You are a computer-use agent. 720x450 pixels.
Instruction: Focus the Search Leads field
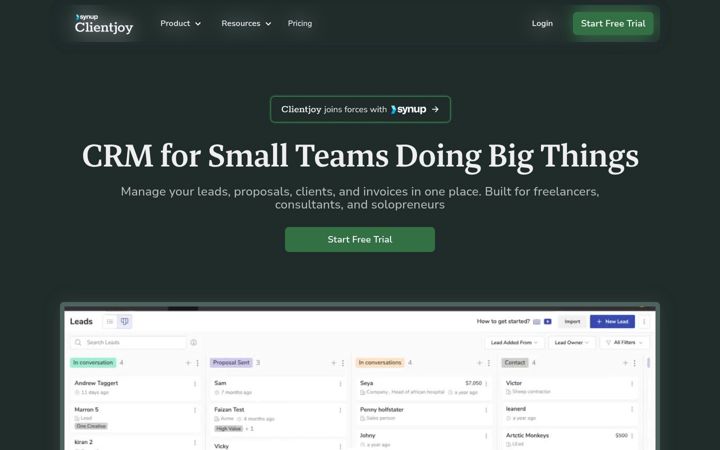tap(129, 343)
